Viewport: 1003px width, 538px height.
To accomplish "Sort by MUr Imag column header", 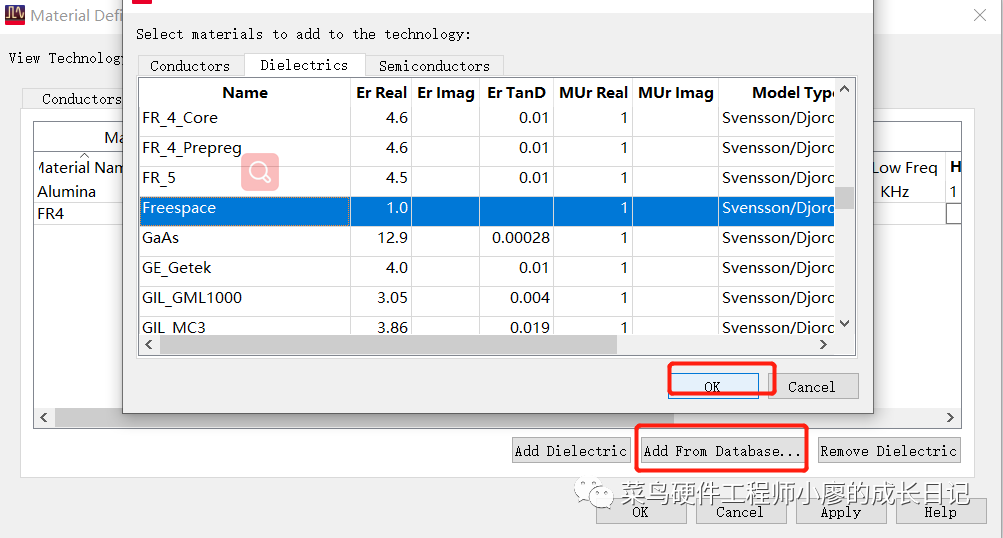I will (675, 93).
